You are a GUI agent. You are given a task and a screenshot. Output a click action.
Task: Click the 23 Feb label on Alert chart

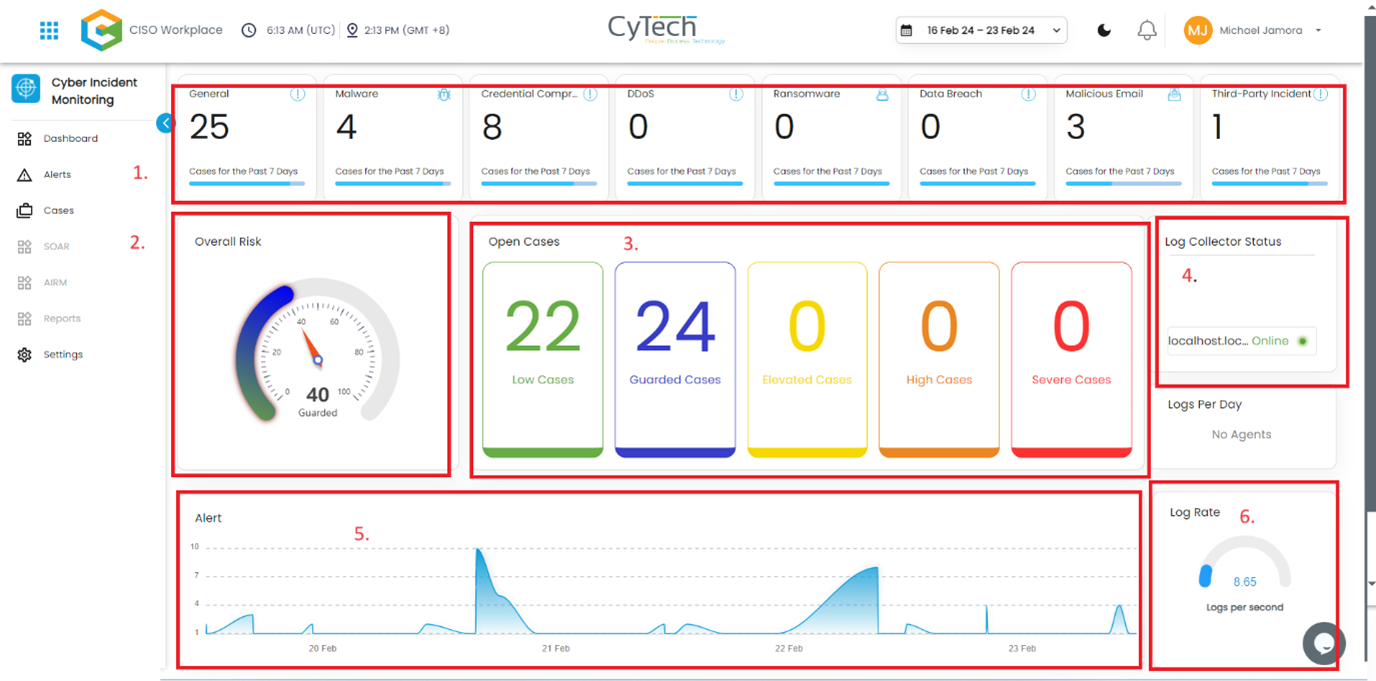point(1022,648)
